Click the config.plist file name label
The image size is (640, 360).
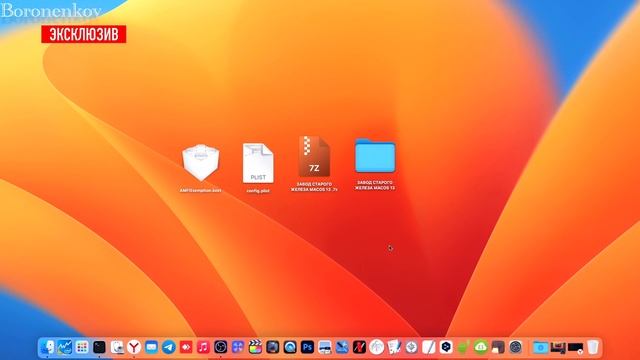(258, 191)
